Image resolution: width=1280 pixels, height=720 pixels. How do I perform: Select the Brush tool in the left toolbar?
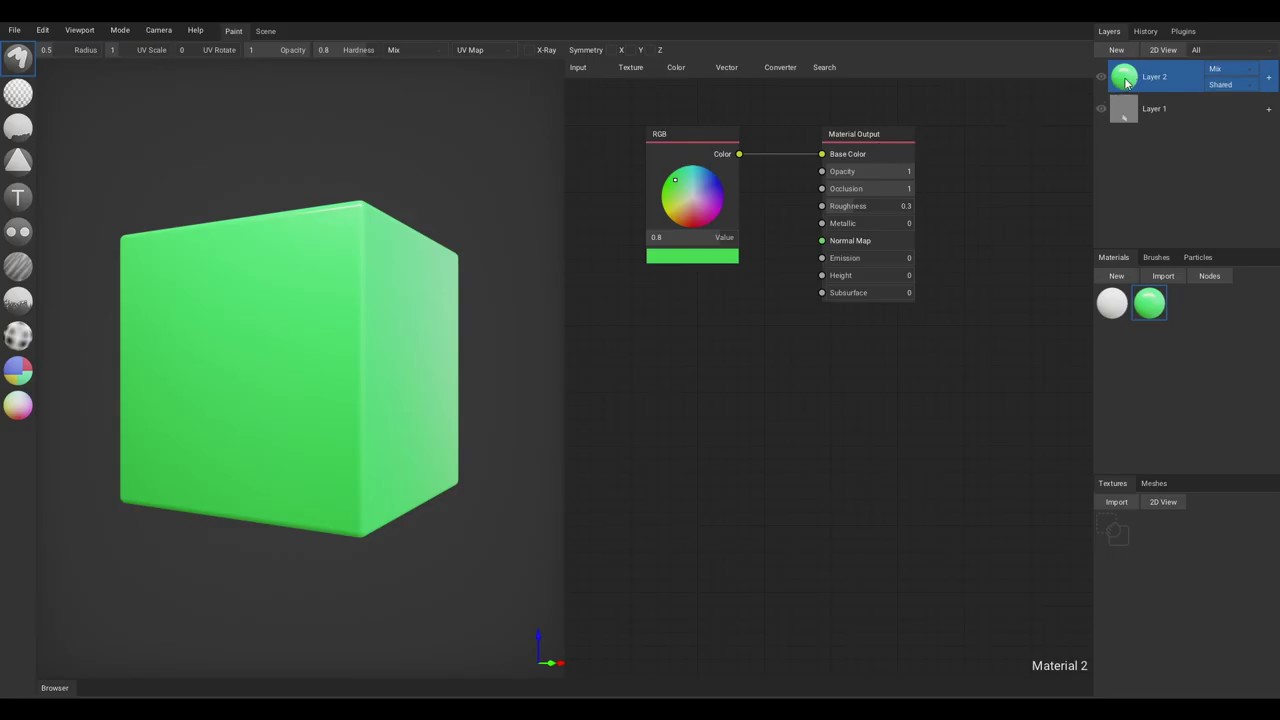click(x=18, y=58)
